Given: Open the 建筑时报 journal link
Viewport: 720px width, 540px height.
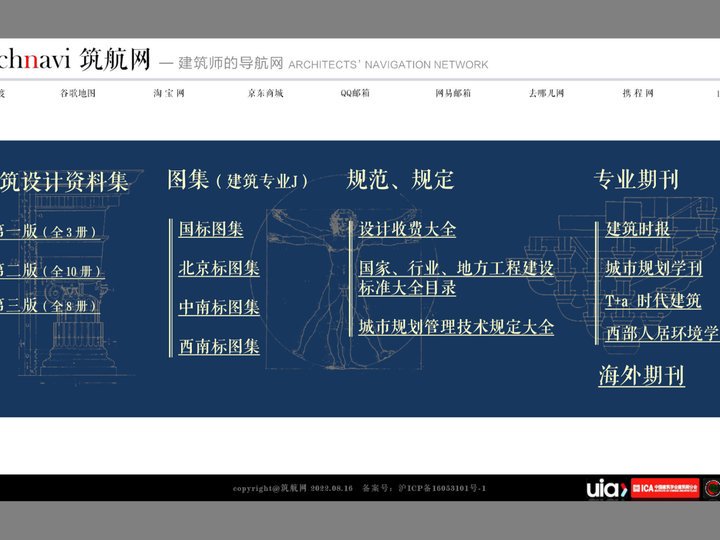Looking at the screenshot, I should click(x=638, y=229).
